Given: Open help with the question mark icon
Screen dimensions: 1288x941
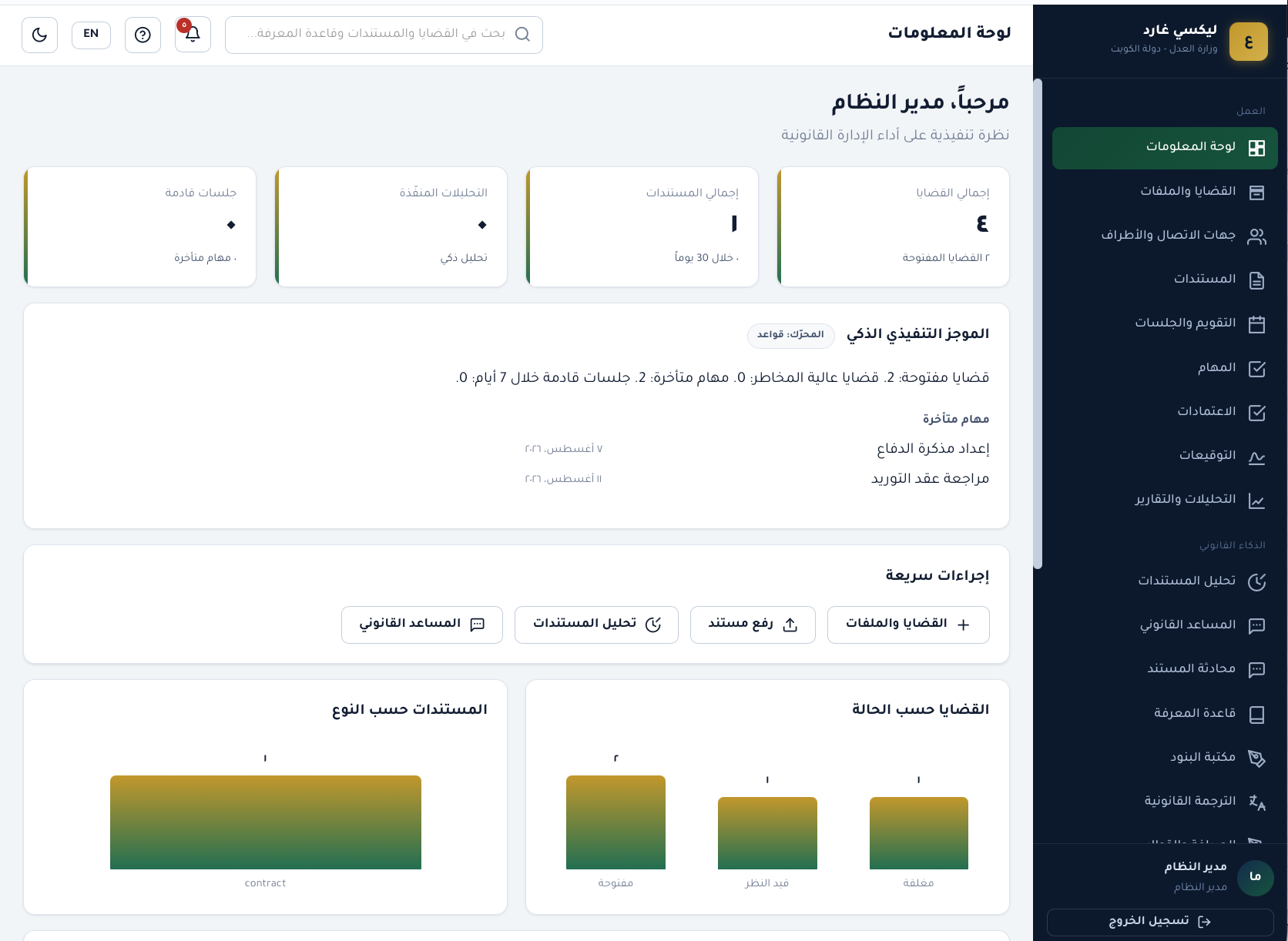Looking at the screenshot, I should [143, 35].
